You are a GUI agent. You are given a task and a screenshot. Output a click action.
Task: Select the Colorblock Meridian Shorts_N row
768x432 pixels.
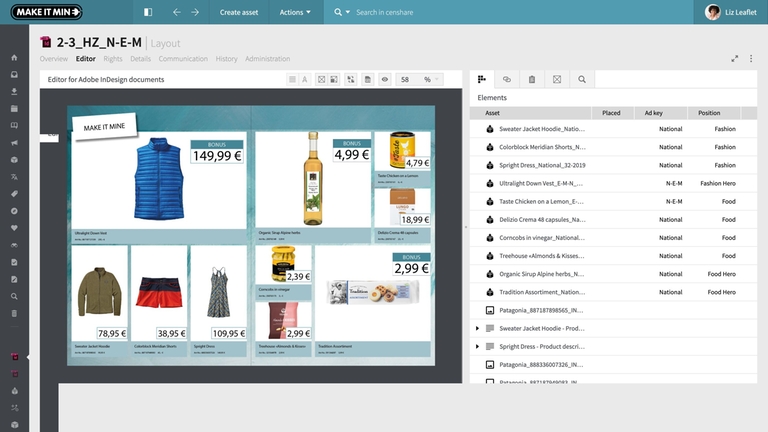point(613,147)
